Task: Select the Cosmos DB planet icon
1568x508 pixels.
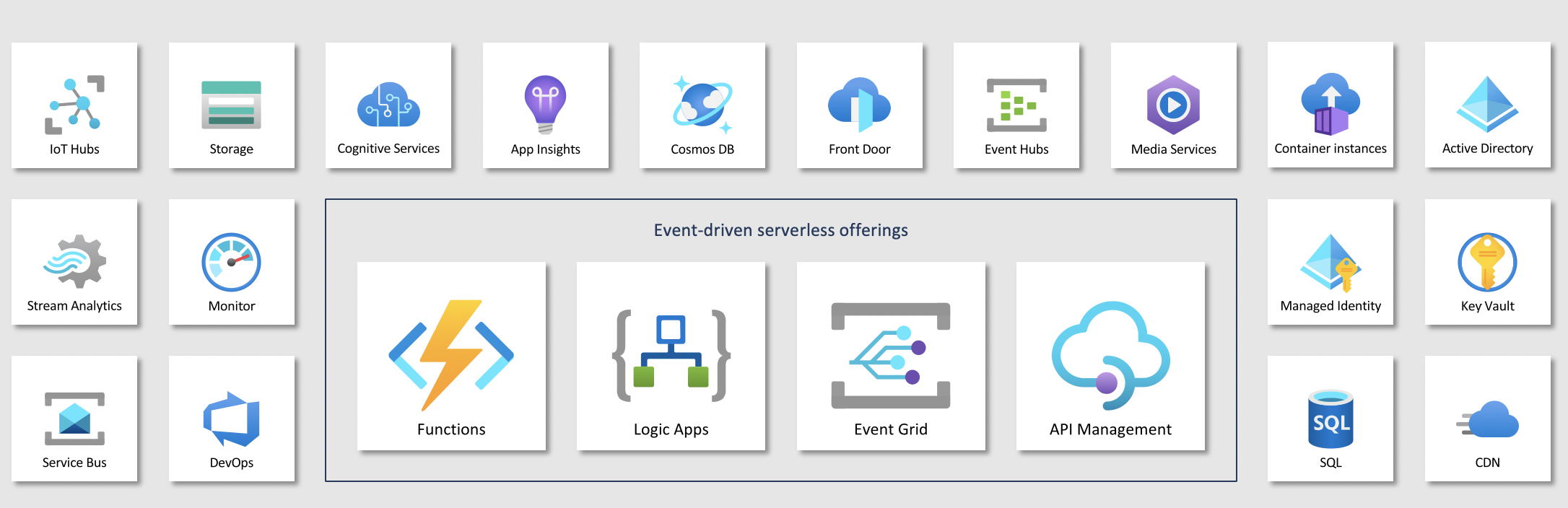Action: click(x=702, y=105)
